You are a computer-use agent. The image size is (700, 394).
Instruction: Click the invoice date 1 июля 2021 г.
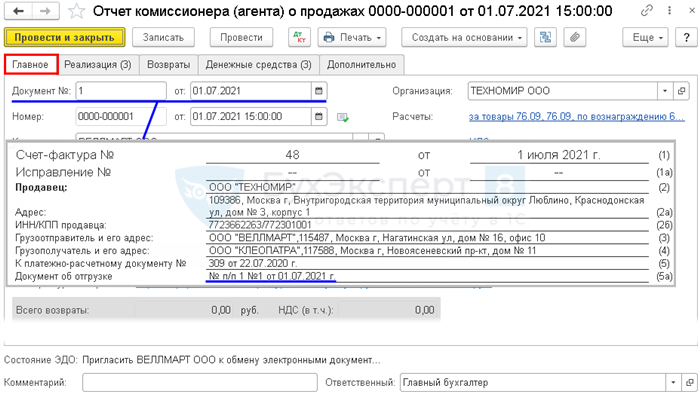[559, 155]
